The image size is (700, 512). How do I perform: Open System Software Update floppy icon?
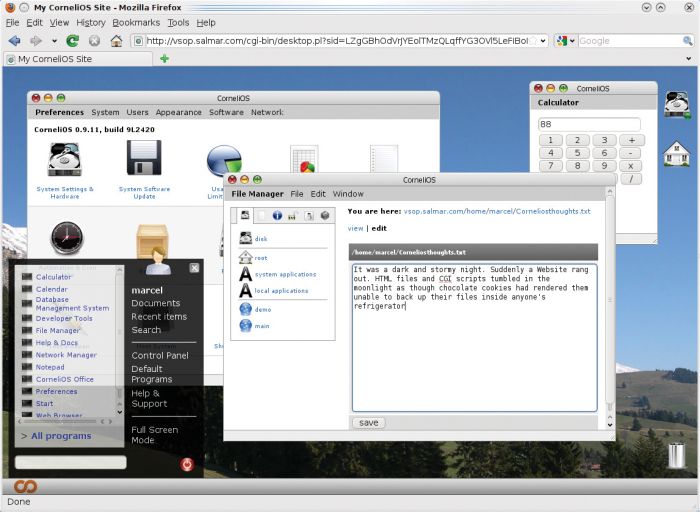[x=144, y=158]
